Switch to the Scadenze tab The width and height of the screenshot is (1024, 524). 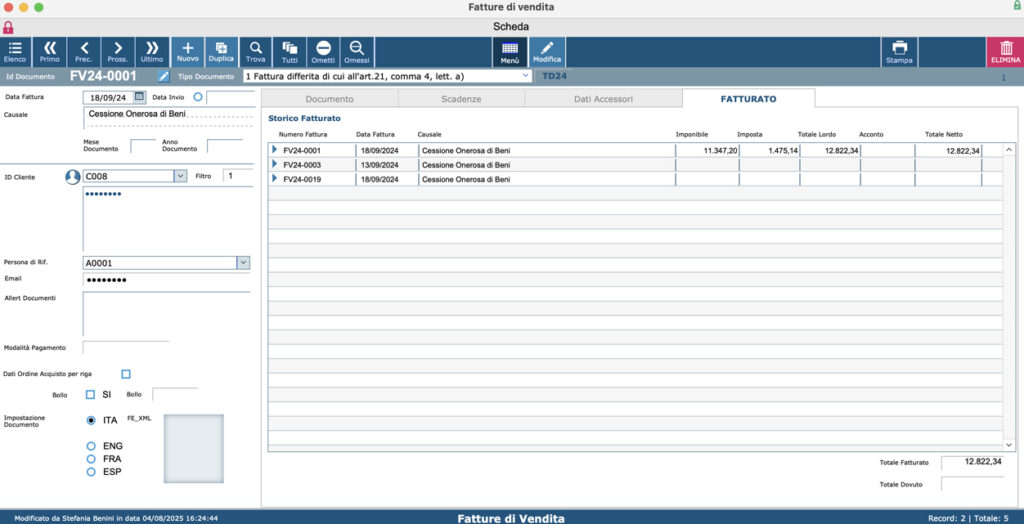(x=461, y=99)
